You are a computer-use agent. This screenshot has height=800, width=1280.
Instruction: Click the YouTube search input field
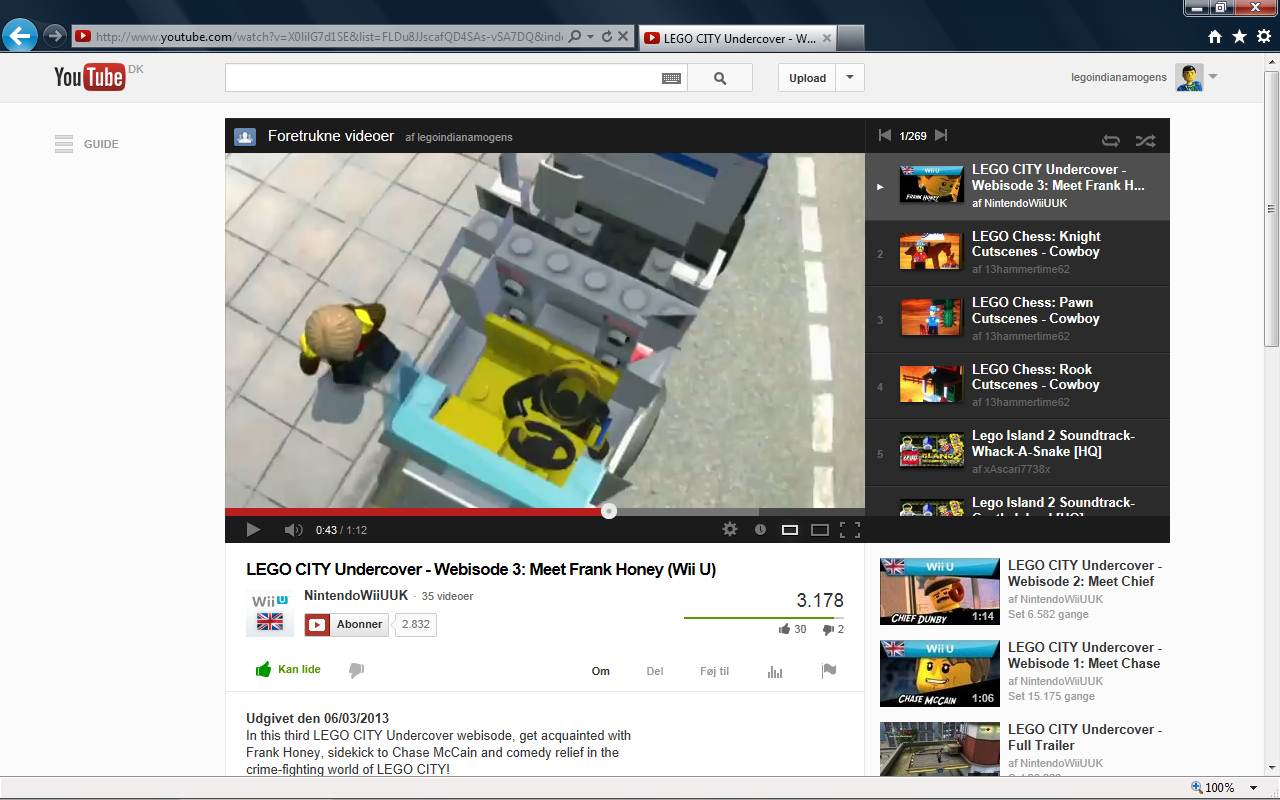(x=442, y=78)
